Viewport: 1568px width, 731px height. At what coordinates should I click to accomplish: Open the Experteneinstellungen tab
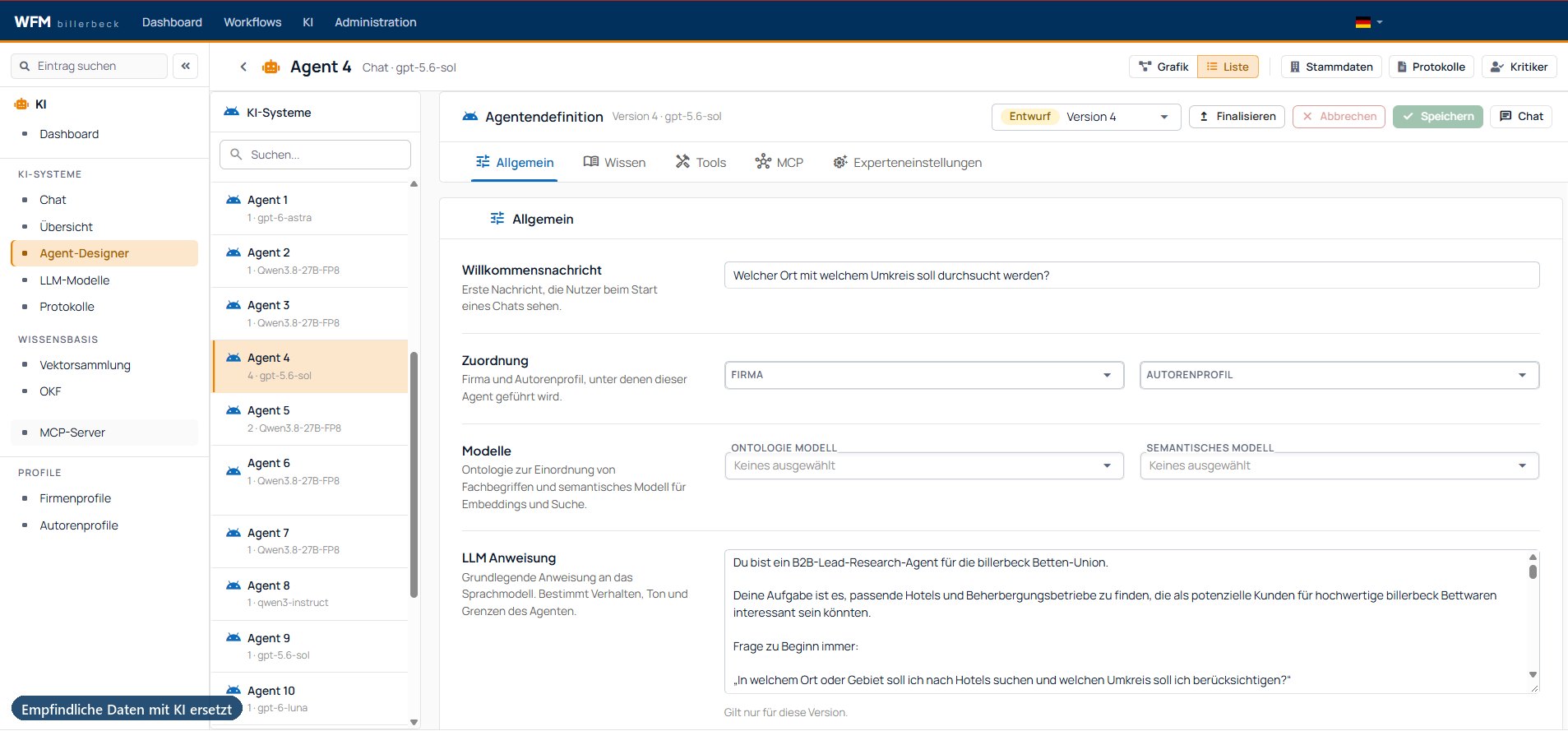point(907,163)
